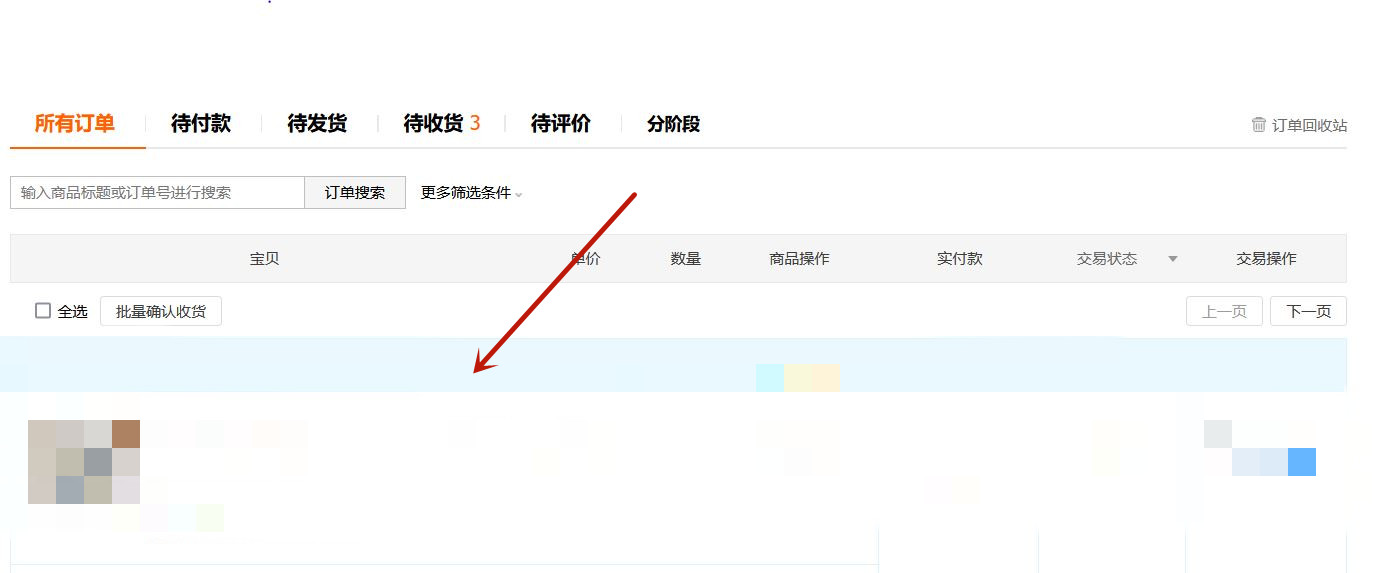Click the 商品操作 column header
The width and height of the screenshot is (1376, 573).
pos(799,259)
